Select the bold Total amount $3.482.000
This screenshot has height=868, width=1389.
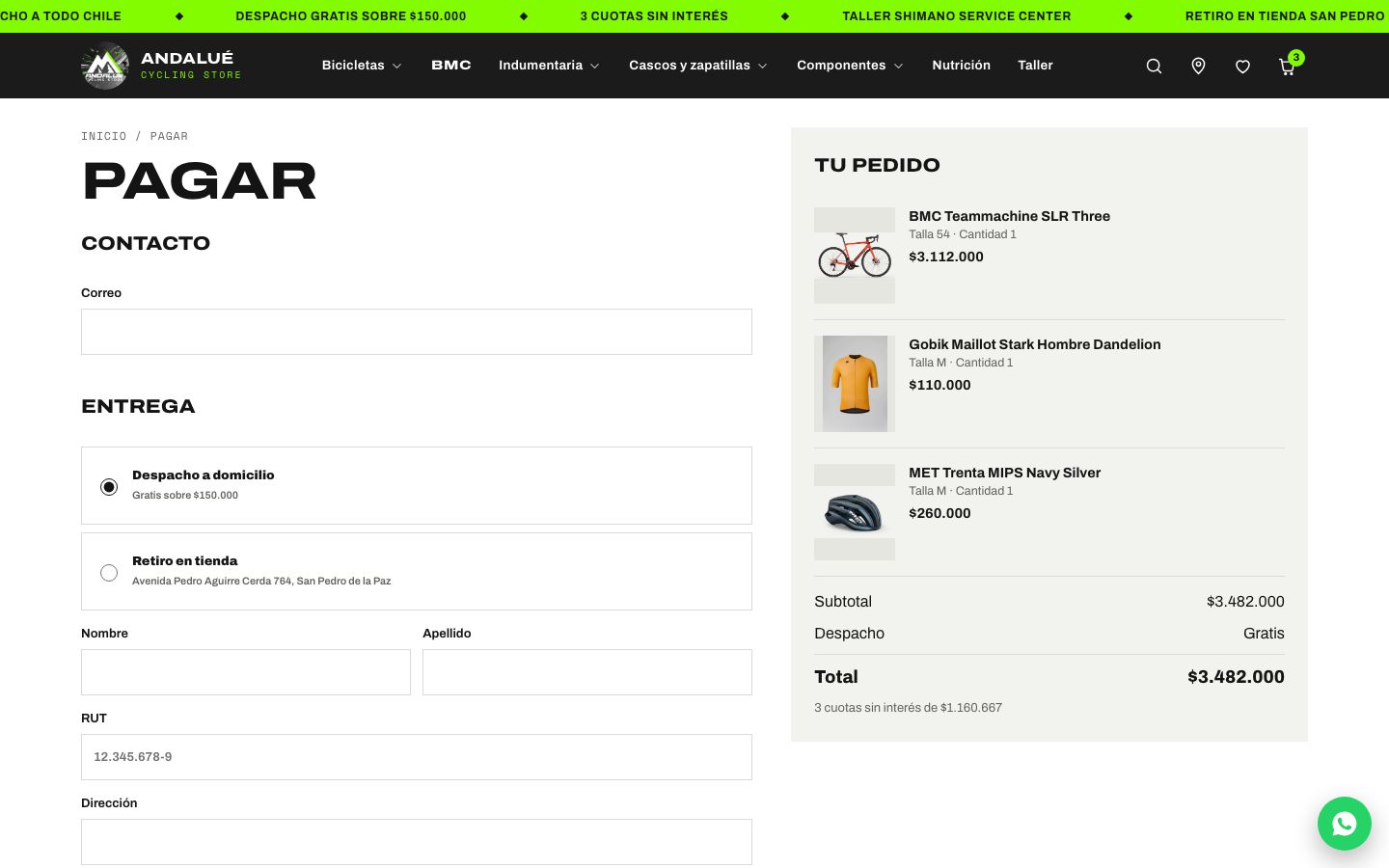point(1236,677)
